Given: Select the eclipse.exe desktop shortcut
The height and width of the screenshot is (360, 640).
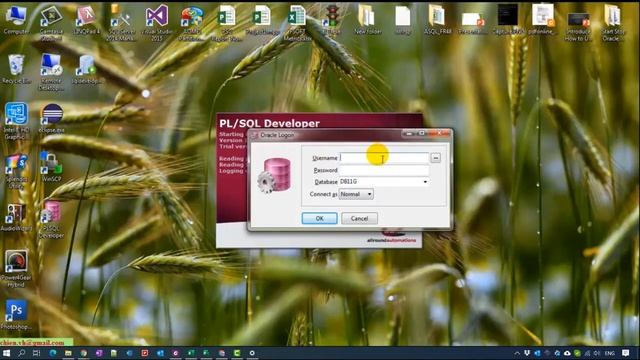Looking at the screenshot, I should pos(51,118).
